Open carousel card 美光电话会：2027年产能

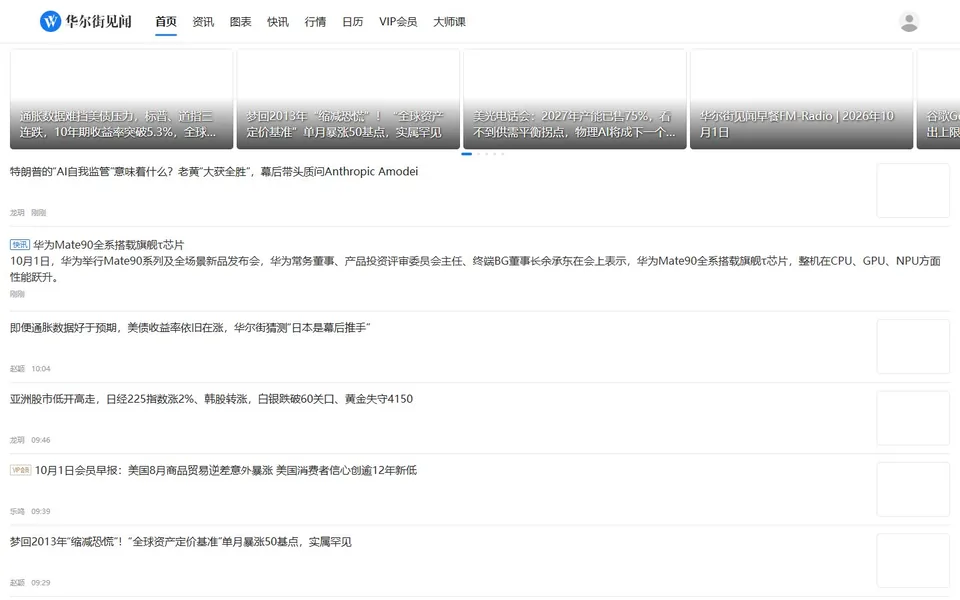tap(575, 99)
